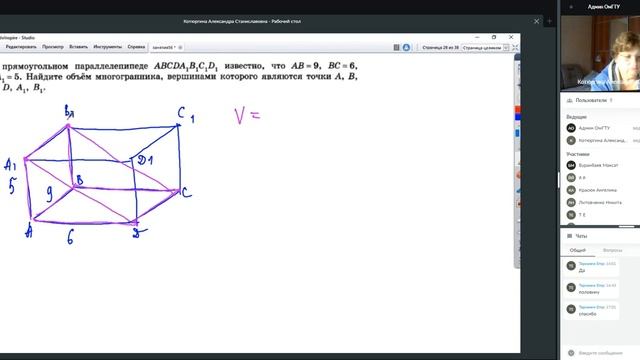
Task: Click the page counter text in toolbar
Action: click(x=440, y=48)
